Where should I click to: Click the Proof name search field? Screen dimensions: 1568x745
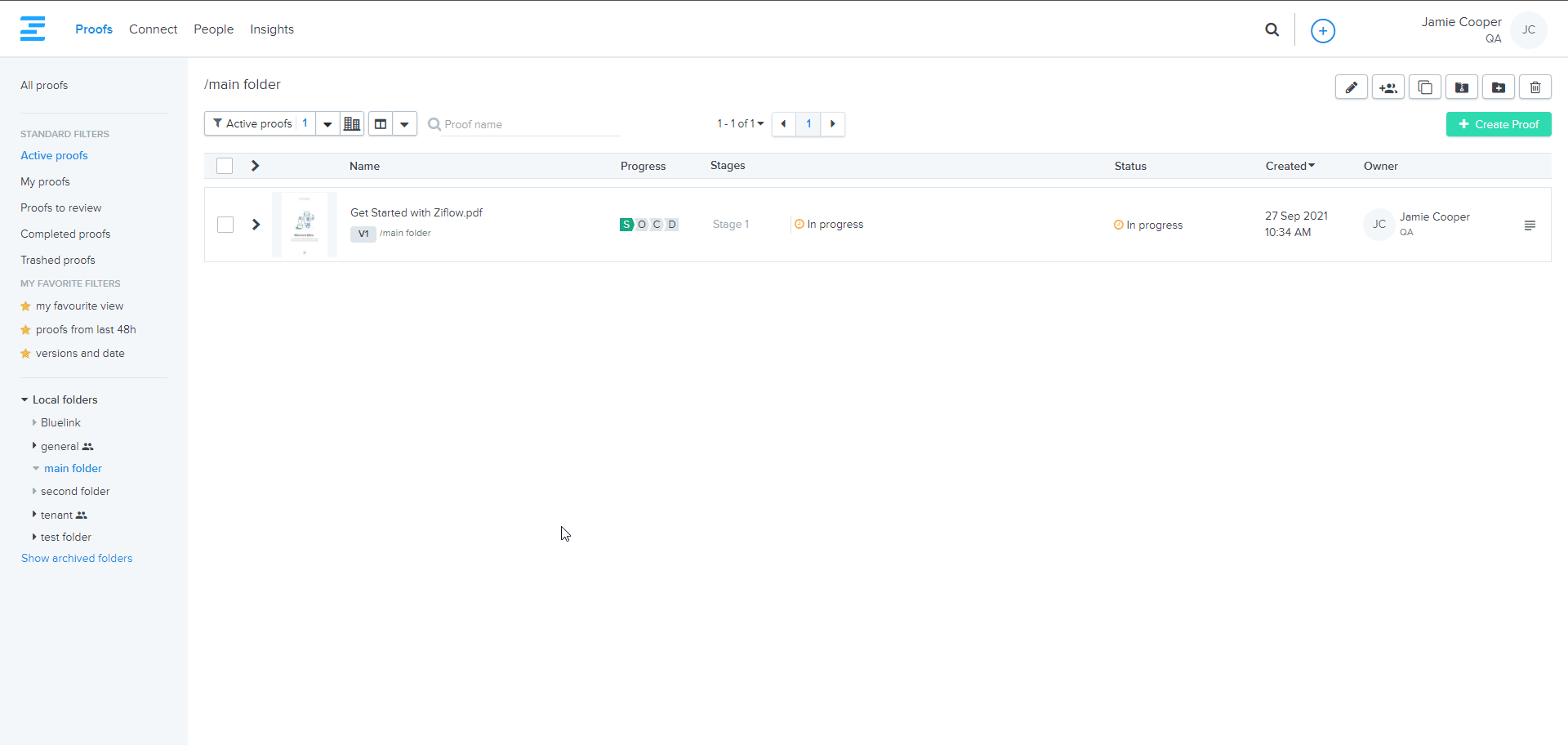(531, 125)
